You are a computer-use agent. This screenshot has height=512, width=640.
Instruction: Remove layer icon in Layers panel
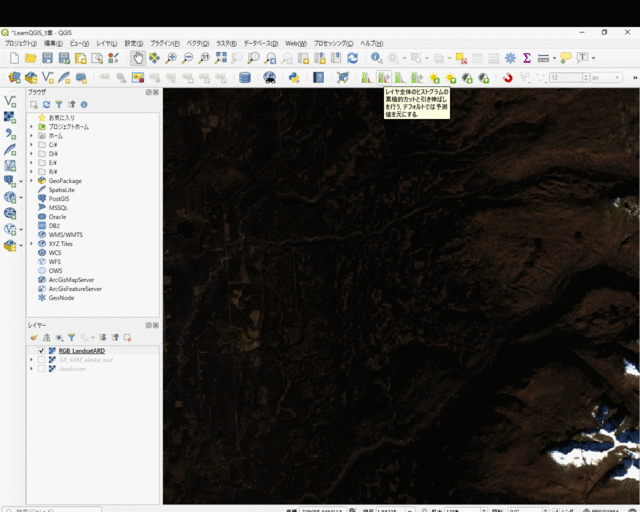click(127, 338)
